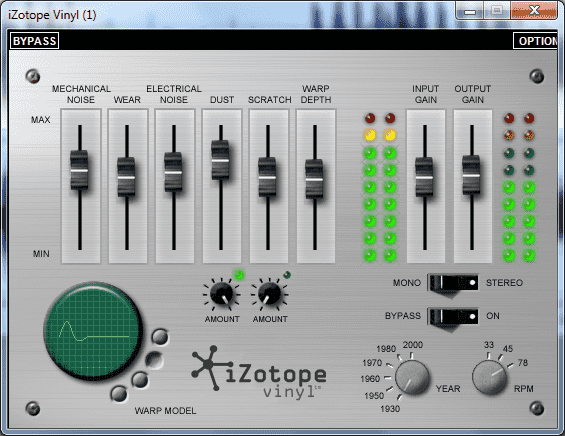The image size is (565, 436).
Task: Click the MONO label
Action: (407, 283)
